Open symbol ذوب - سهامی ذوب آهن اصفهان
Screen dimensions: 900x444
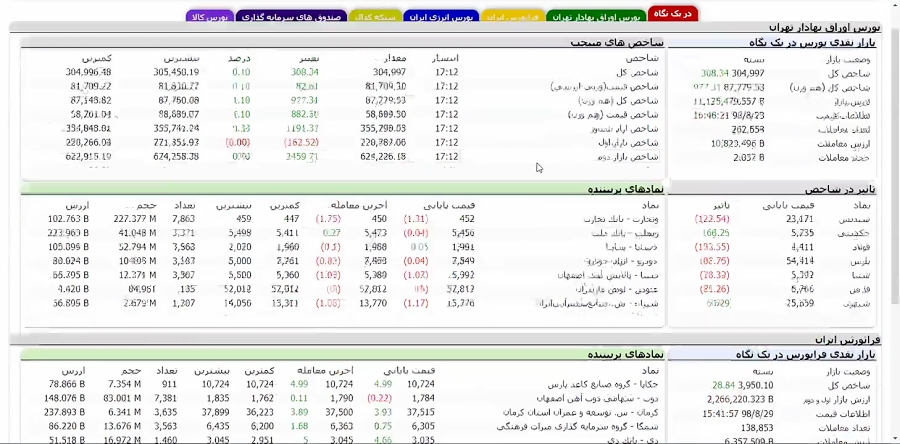point(598,398)
